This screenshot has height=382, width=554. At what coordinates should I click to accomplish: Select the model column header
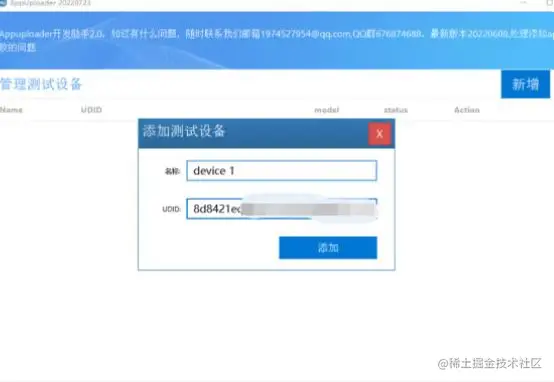point(327,110)
